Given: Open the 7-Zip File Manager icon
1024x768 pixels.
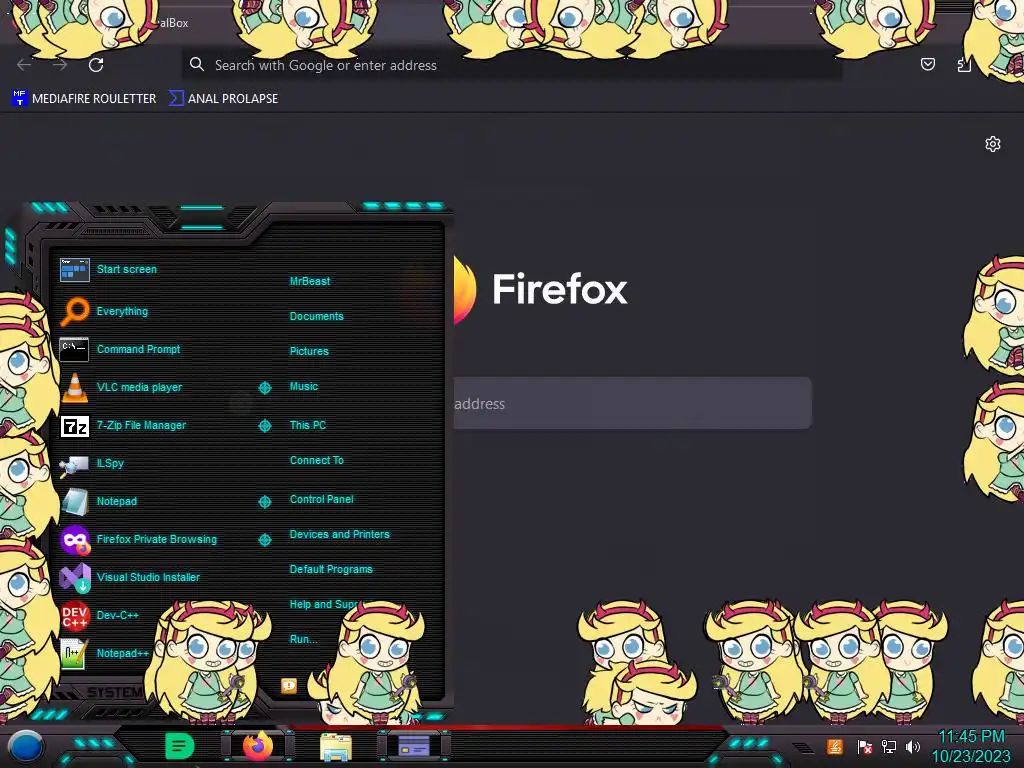Looking at the screenshot, I should click(74, 426).
